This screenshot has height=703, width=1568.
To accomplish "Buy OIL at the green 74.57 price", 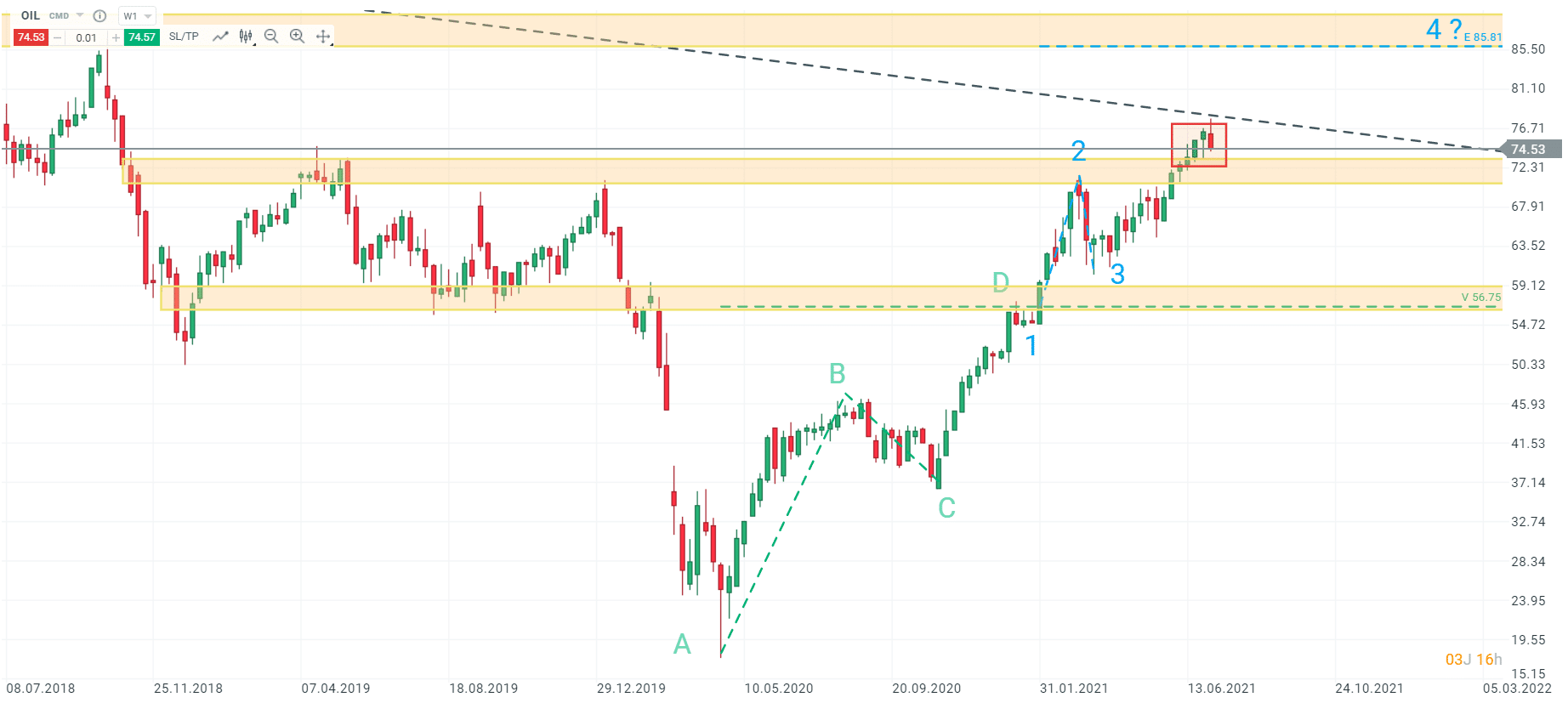I will [142, 37].
